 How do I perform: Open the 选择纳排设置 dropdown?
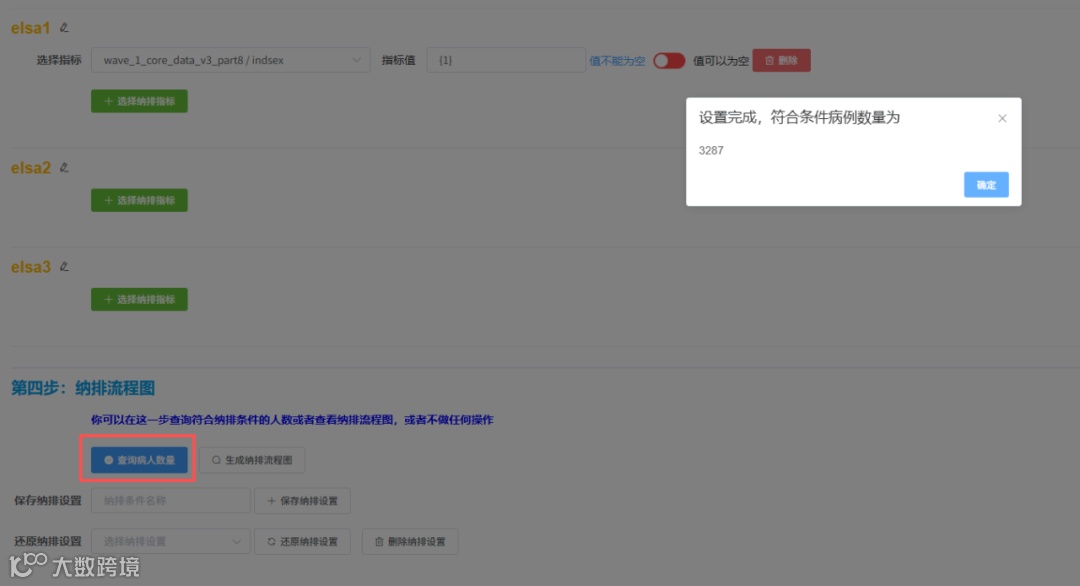click(170, 541)
